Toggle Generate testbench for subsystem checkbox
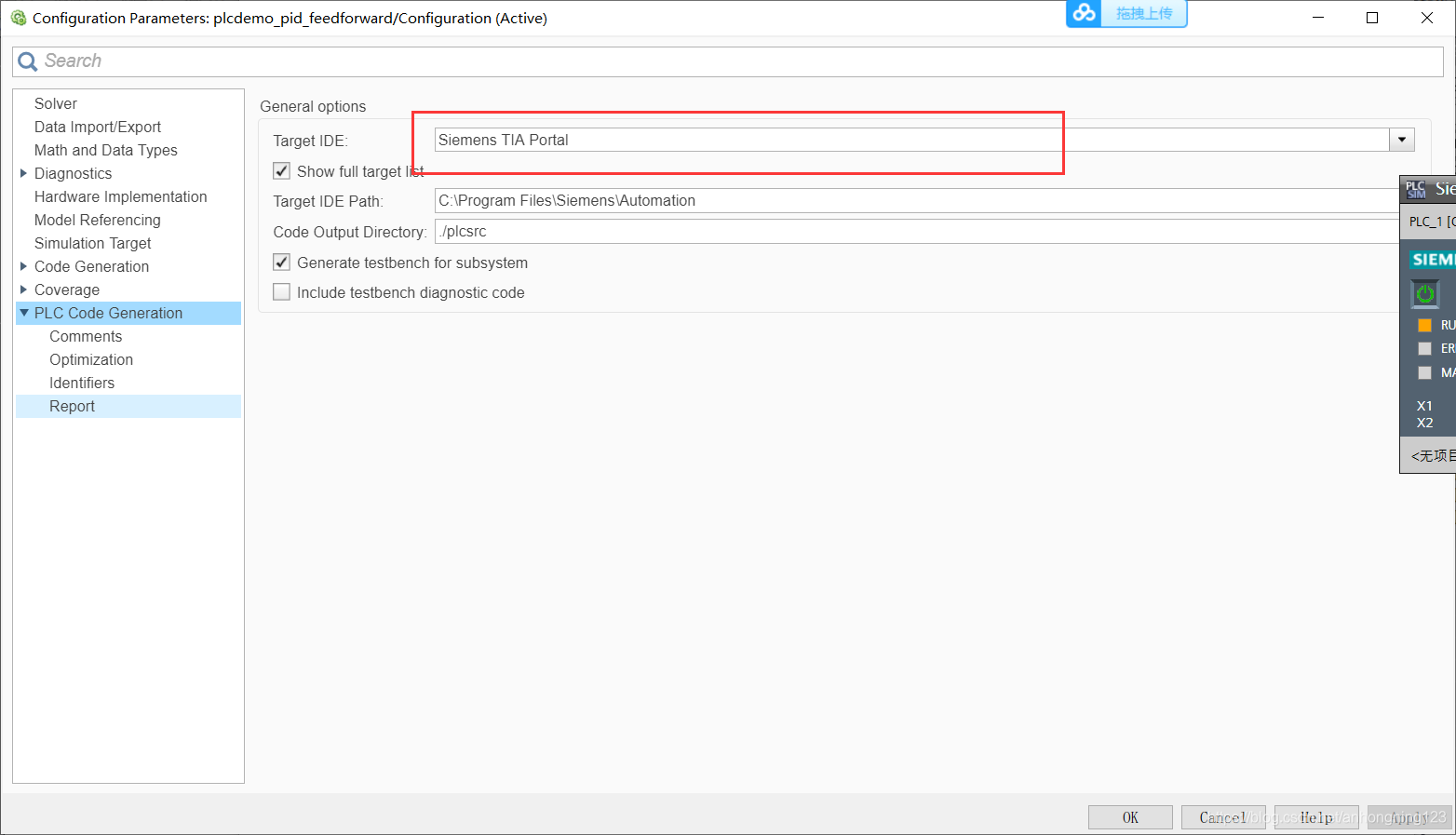The height and width of the screenshot is (835, 1456). pyautogui.click(x=281, y=263)
